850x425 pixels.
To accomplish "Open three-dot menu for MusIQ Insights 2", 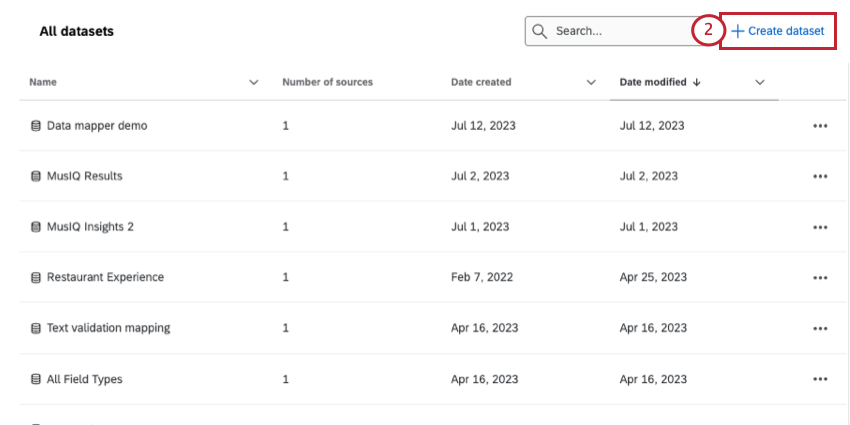I will (820, 227).
